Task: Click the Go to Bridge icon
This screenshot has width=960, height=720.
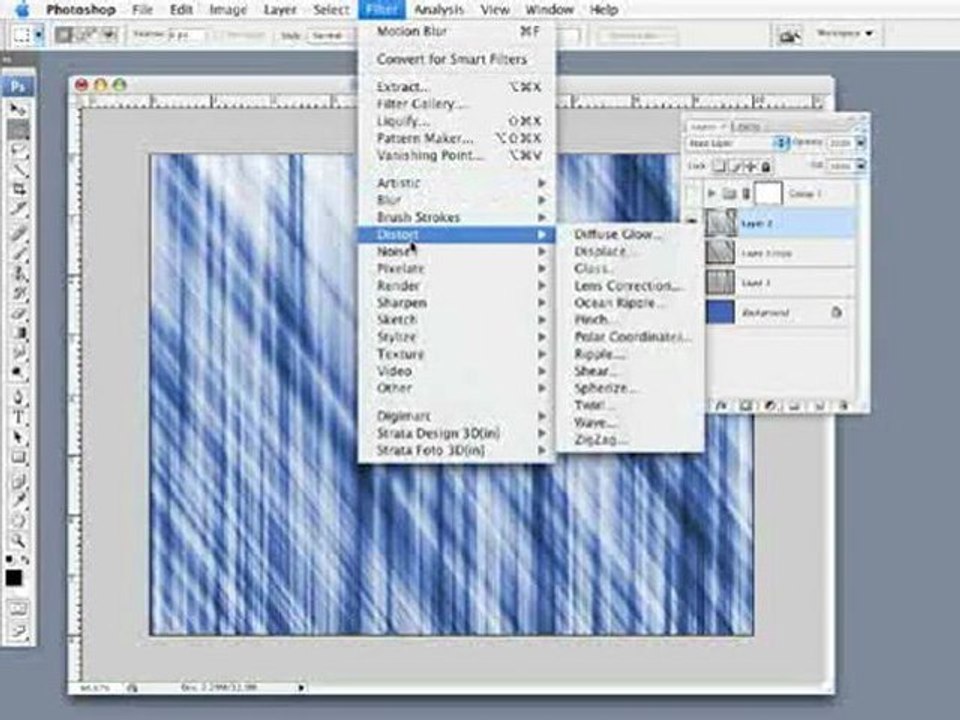Action: tap(790, 36)
